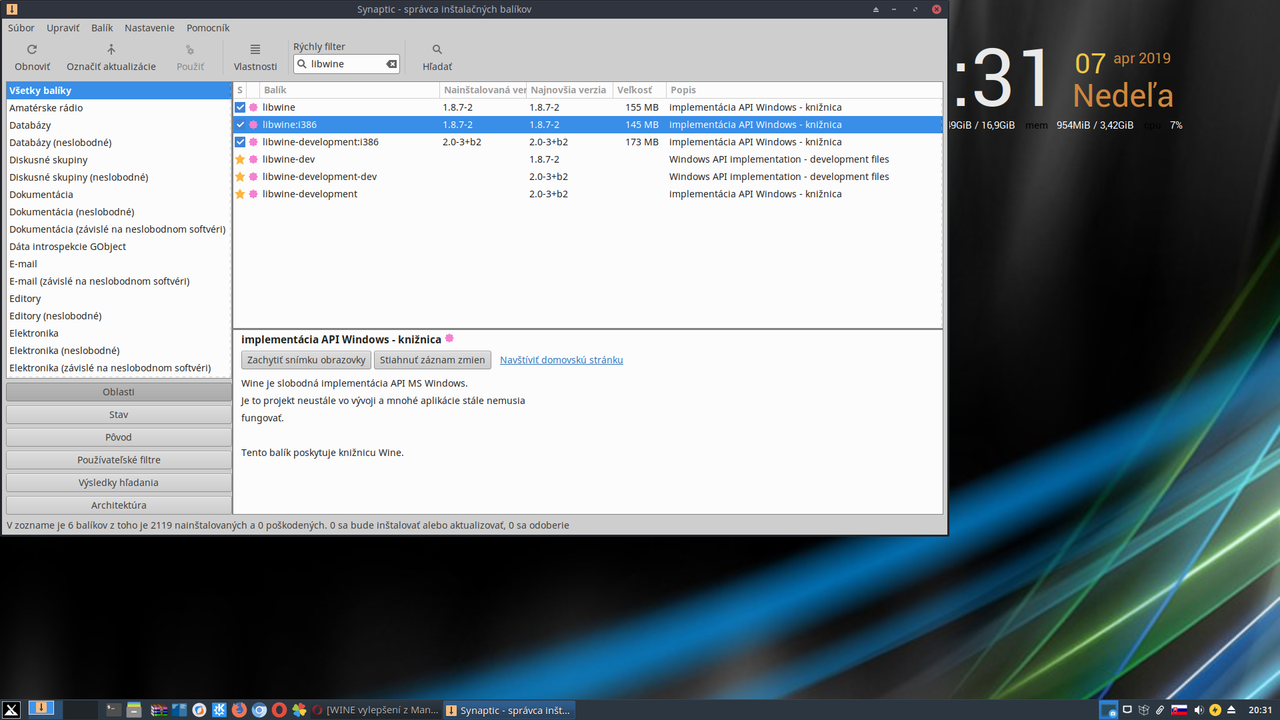Select the libwine-development package row
The image size is (1280, 720).
pyautogui.click(x=588, y=194)
